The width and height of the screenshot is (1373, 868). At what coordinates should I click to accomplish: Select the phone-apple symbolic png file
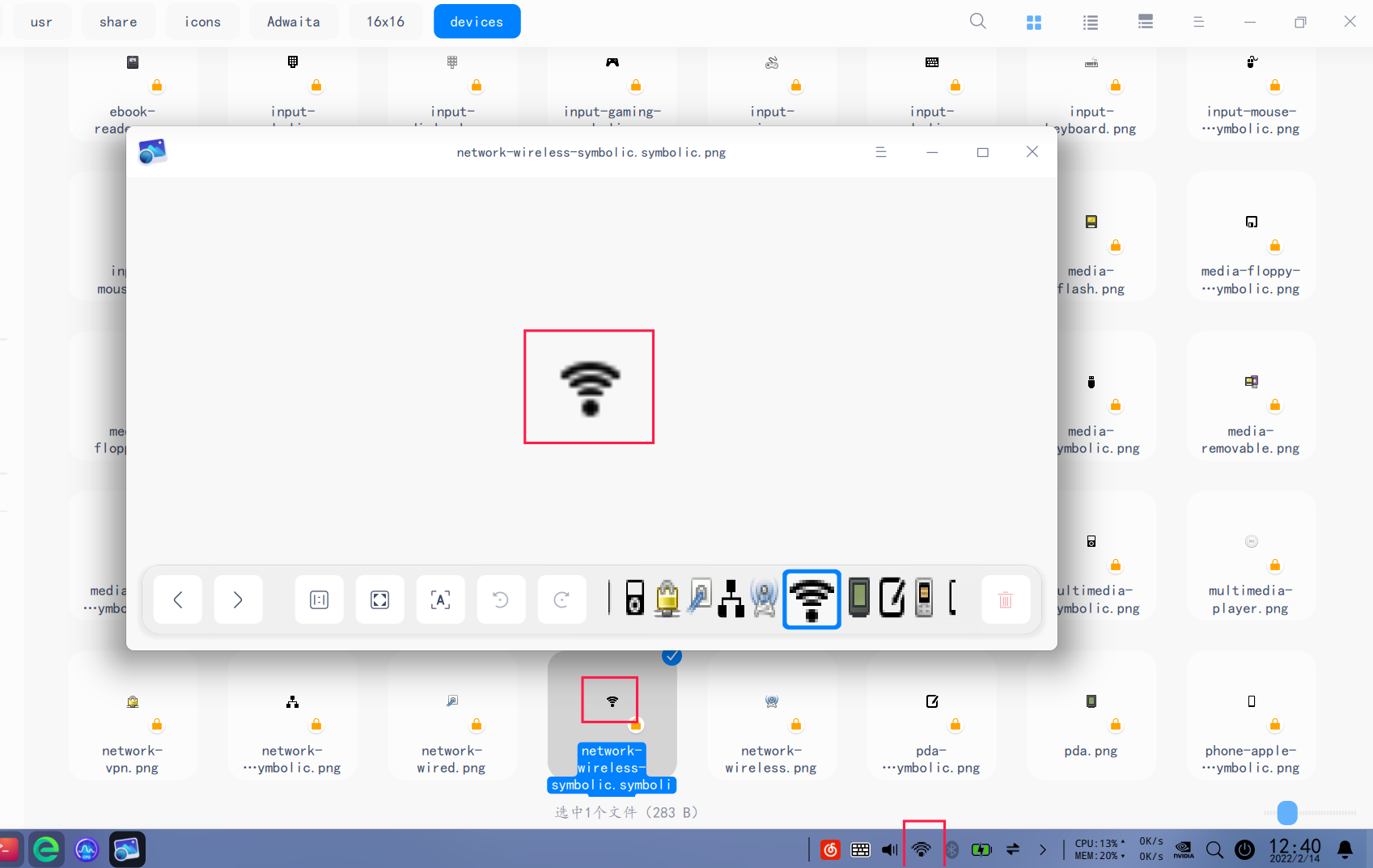coord(1251,715)
